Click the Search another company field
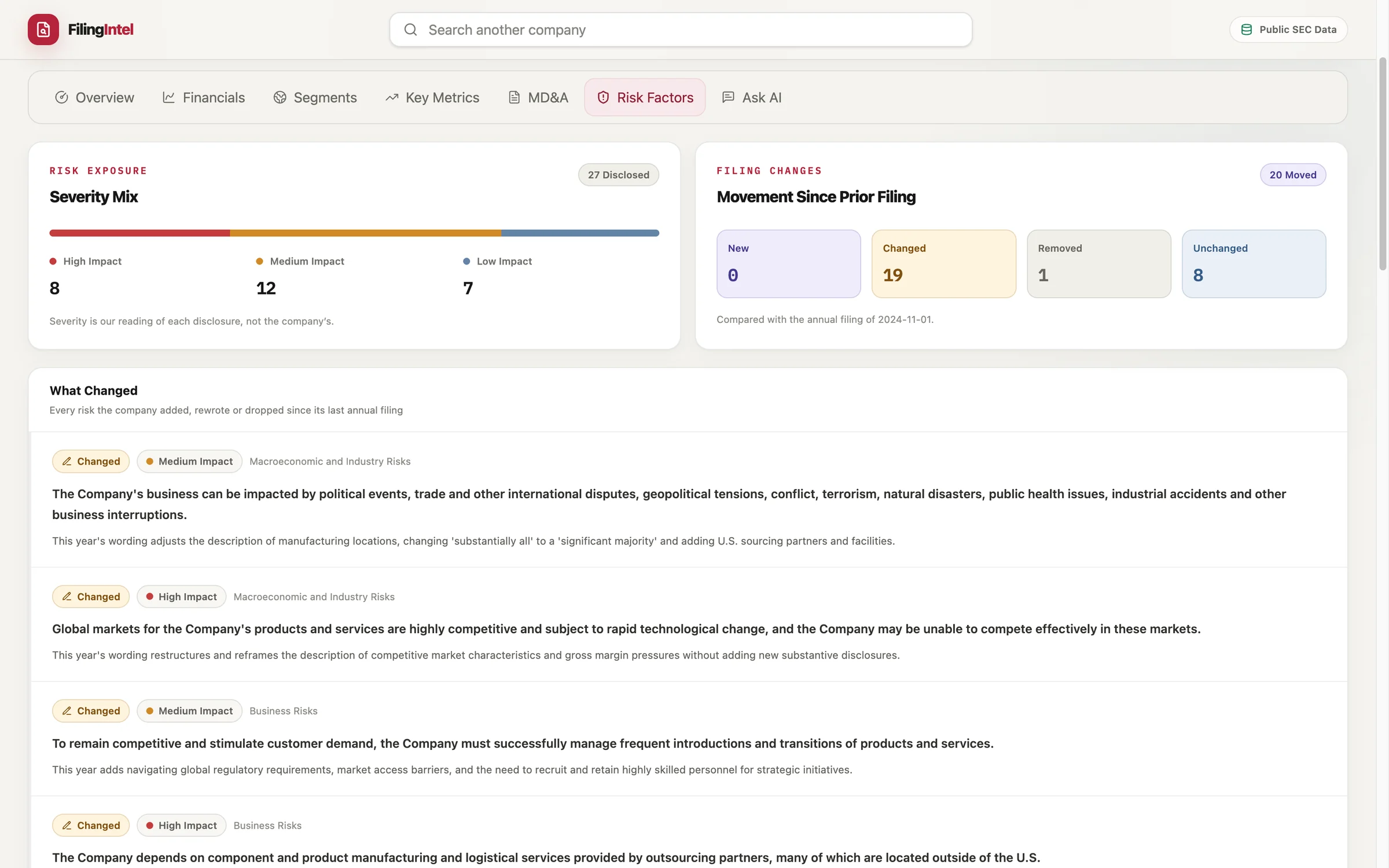 tap(681, 30)
